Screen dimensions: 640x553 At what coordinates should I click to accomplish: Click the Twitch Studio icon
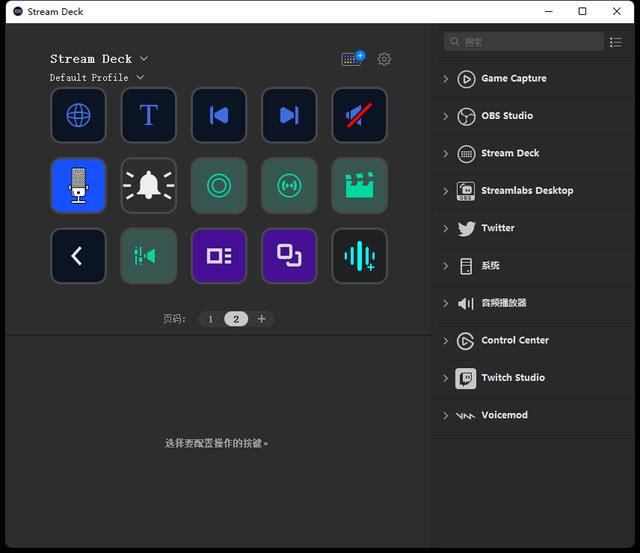(x=466, y=379)
